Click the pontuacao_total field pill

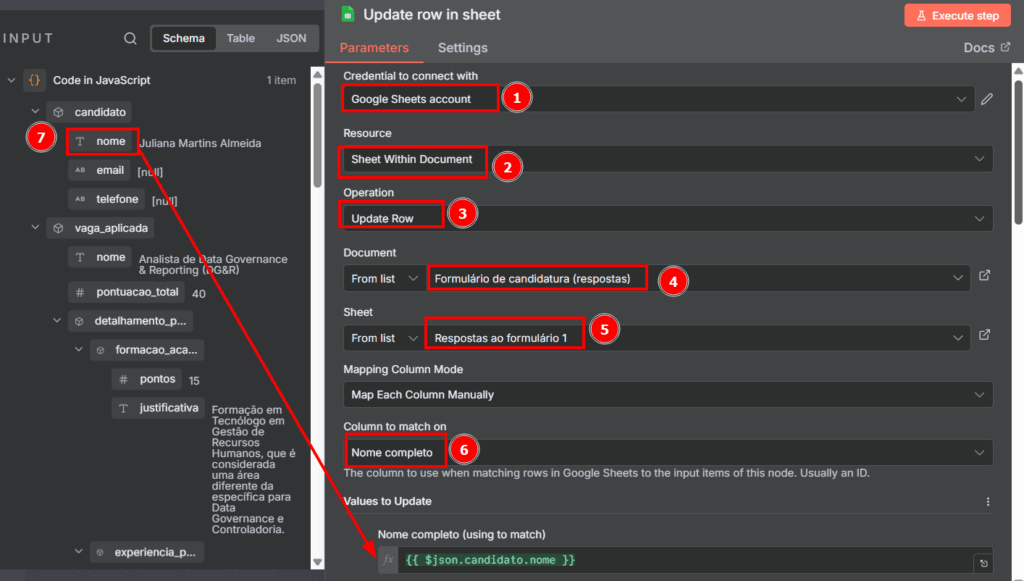coord(128,292)
